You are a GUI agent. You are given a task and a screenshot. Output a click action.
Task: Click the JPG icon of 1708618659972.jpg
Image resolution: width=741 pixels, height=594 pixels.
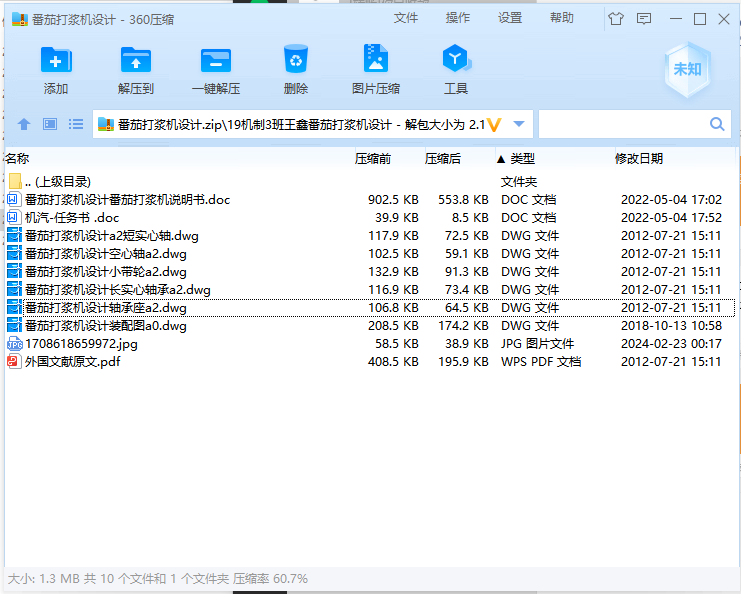coord(15,344)
